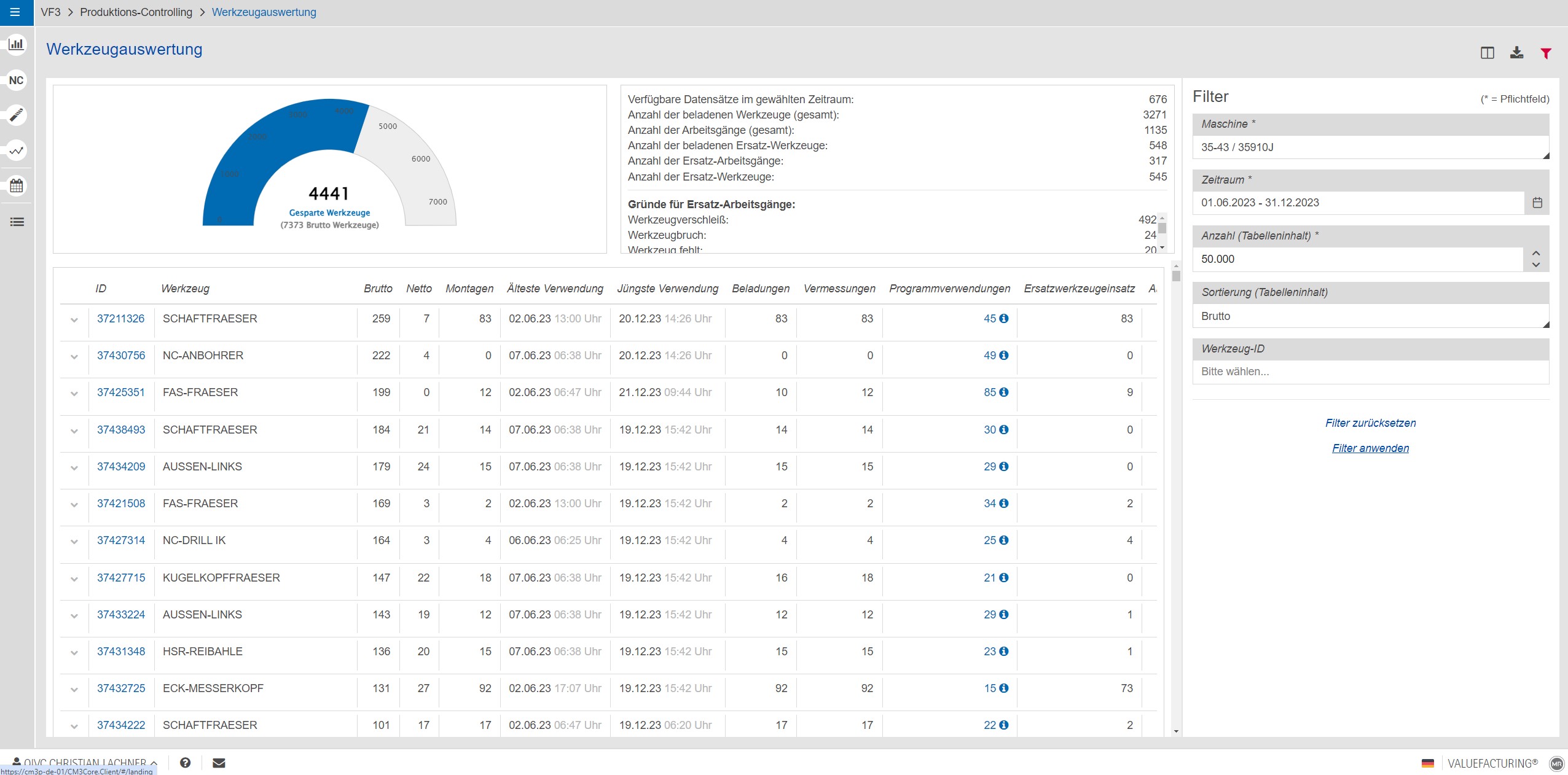1568x775 pixels.
Task: Open the tool (cutter) sidebar icon
Action: point(17,115)
